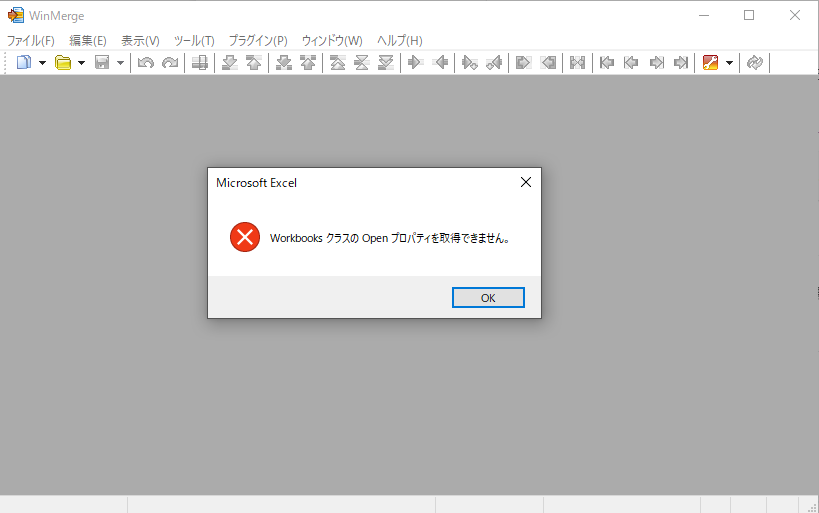Click the New document toolbar icon
Screen dimensions: 819x513
24,63
